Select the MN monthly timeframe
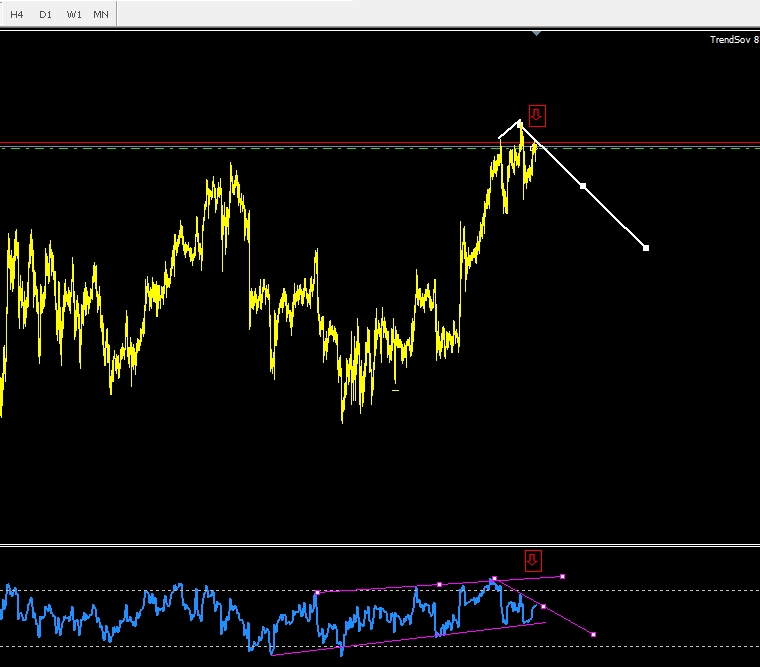Viewport: 760px width, 667px height. [101, 15]
